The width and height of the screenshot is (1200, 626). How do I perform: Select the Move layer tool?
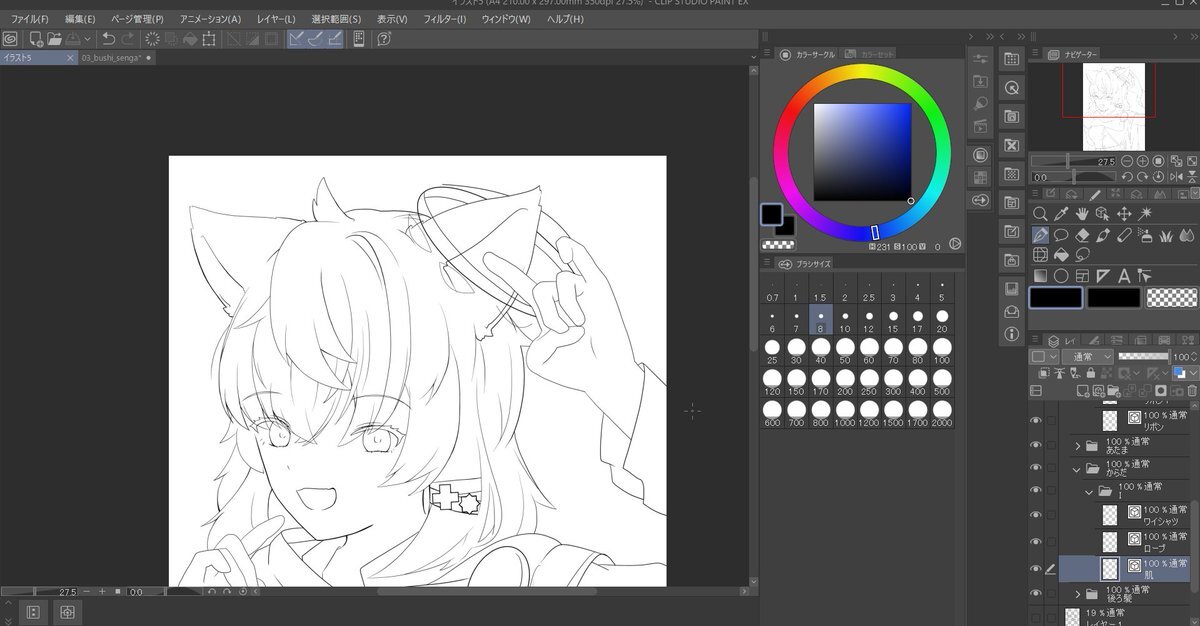click(1124, 214)
